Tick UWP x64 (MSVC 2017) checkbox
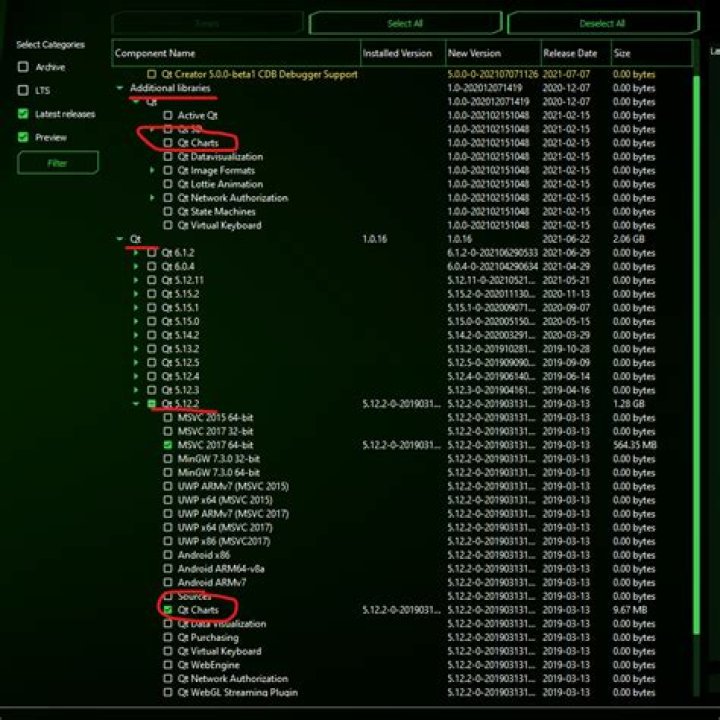The height and width of the screenshot is (720, 720). 168,528
